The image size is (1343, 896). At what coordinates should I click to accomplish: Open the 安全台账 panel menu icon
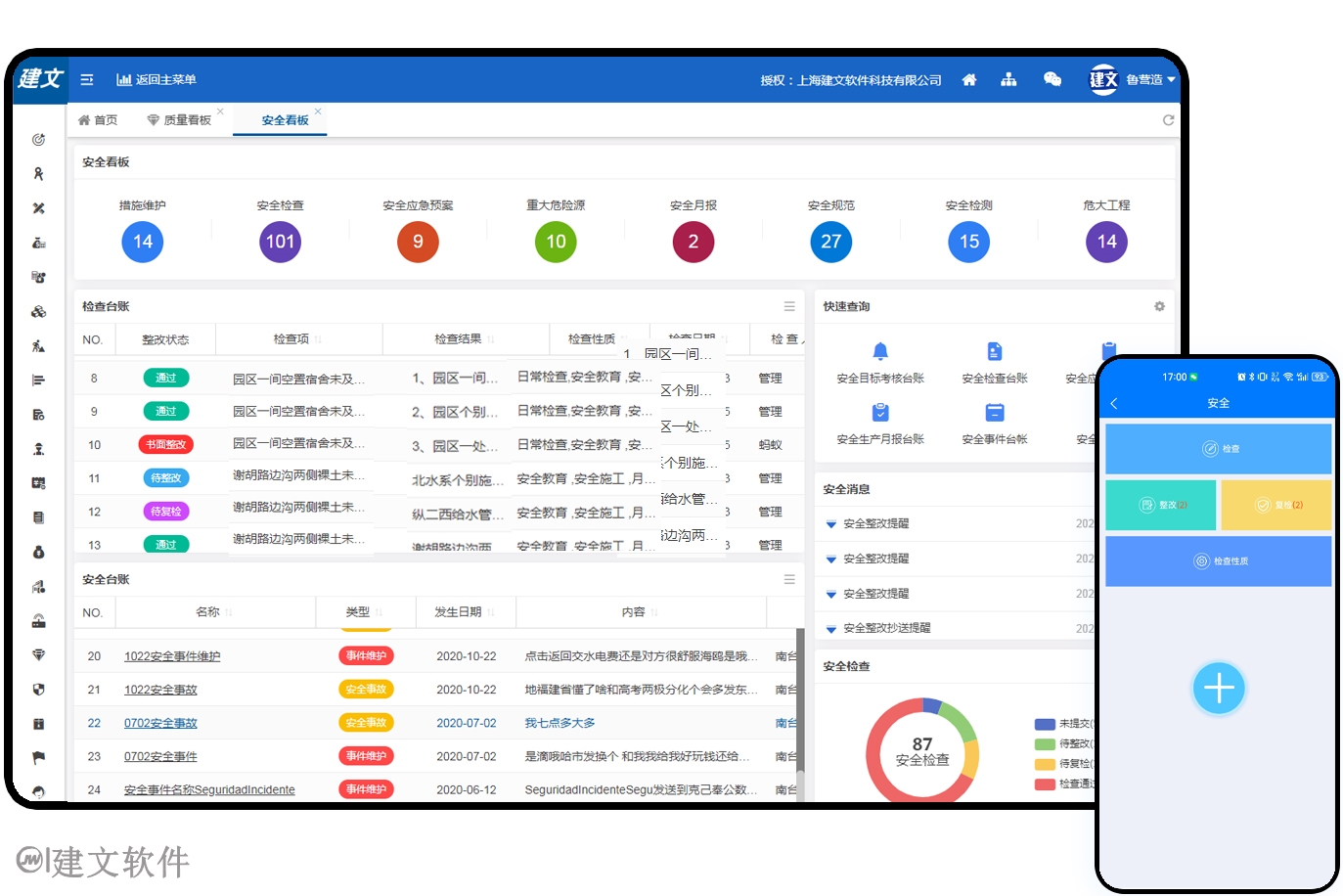tap(789, 579)
